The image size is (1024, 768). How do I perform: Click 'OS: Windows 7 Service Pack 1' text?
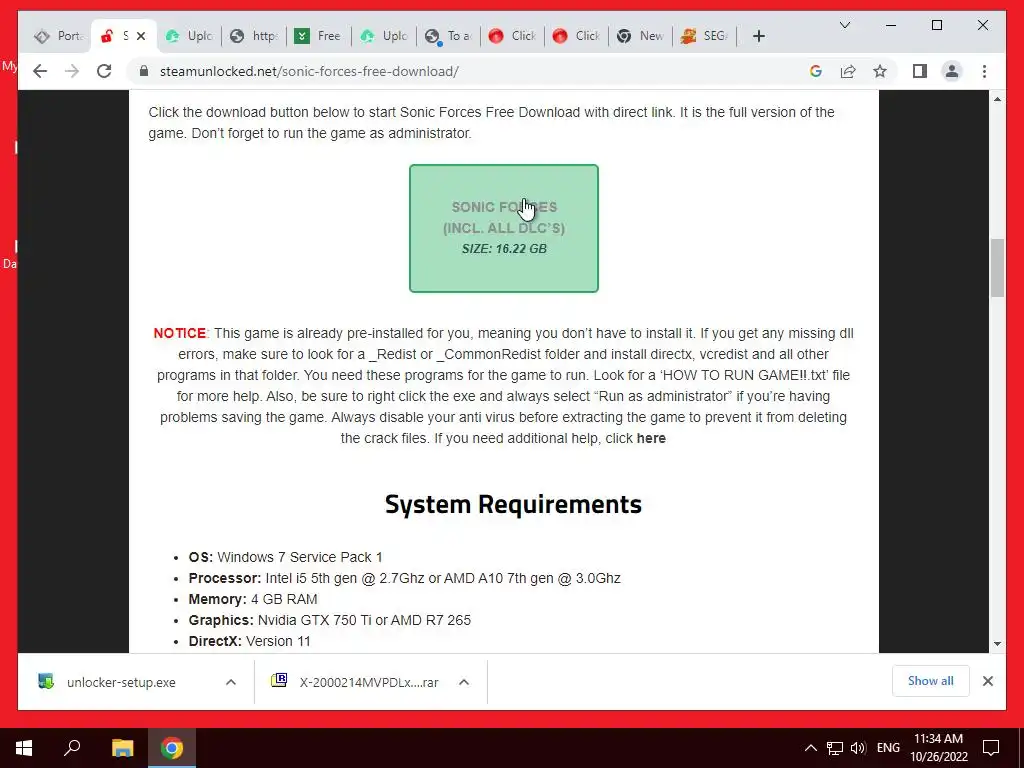click(x=285, y=557)
